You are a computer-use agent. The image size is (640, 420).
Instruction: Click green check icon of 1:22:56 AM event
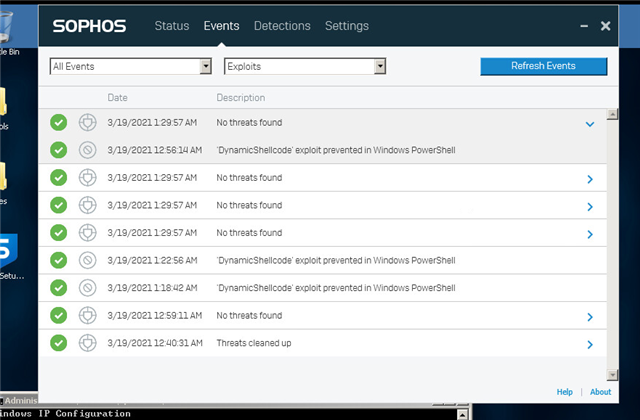coord(58,260)
